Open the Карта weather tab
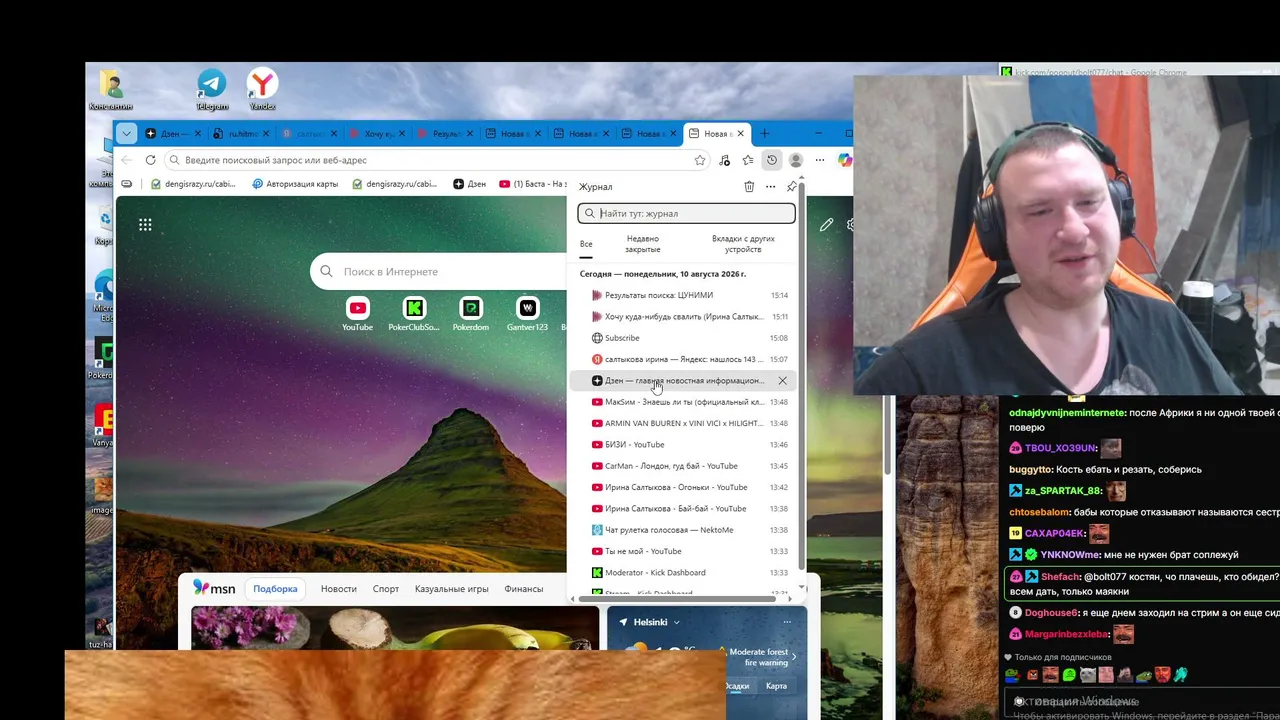 [776, 686]
